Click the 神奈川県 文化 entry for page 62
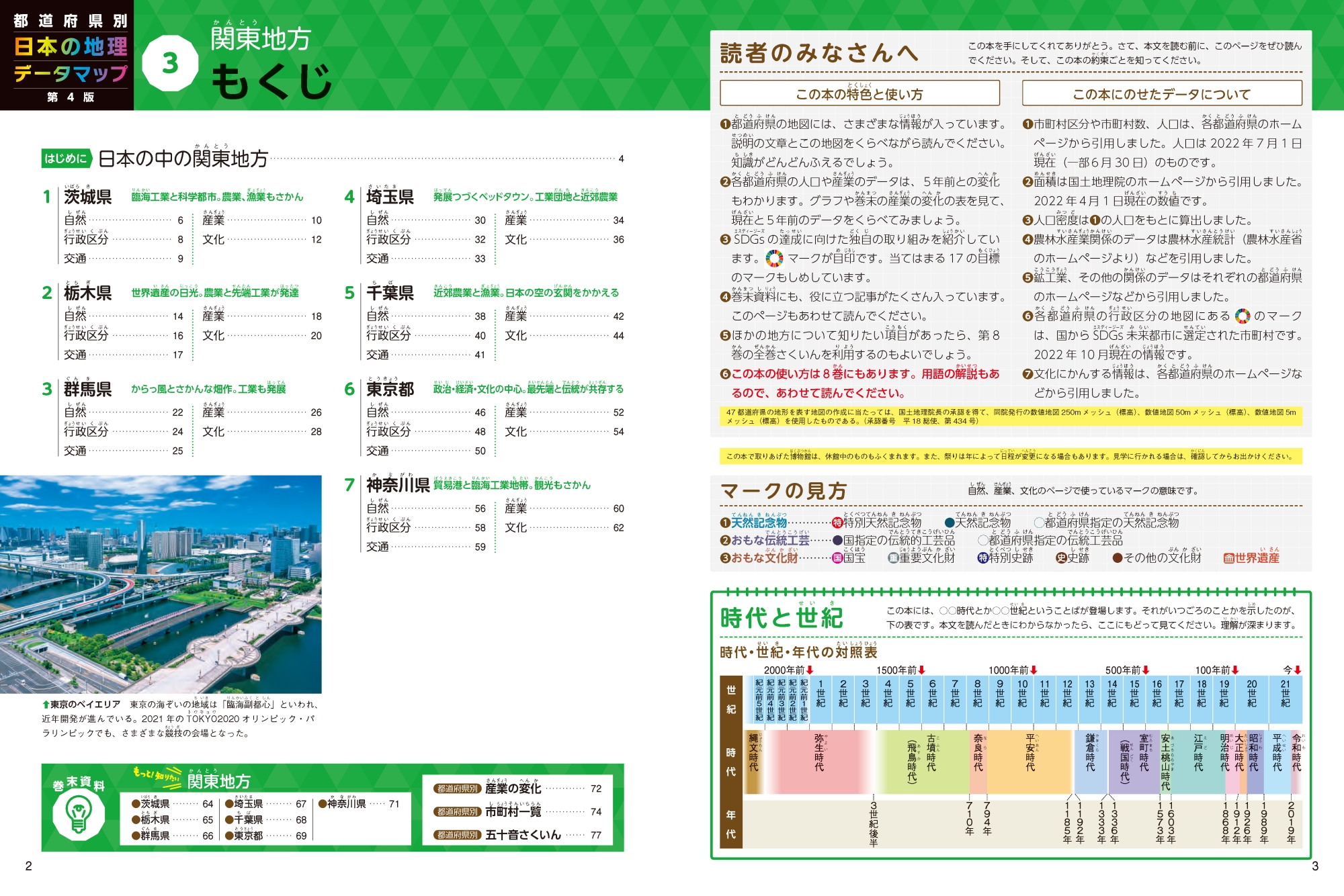This screenshot has width=1344, height=896. (564, 527)
